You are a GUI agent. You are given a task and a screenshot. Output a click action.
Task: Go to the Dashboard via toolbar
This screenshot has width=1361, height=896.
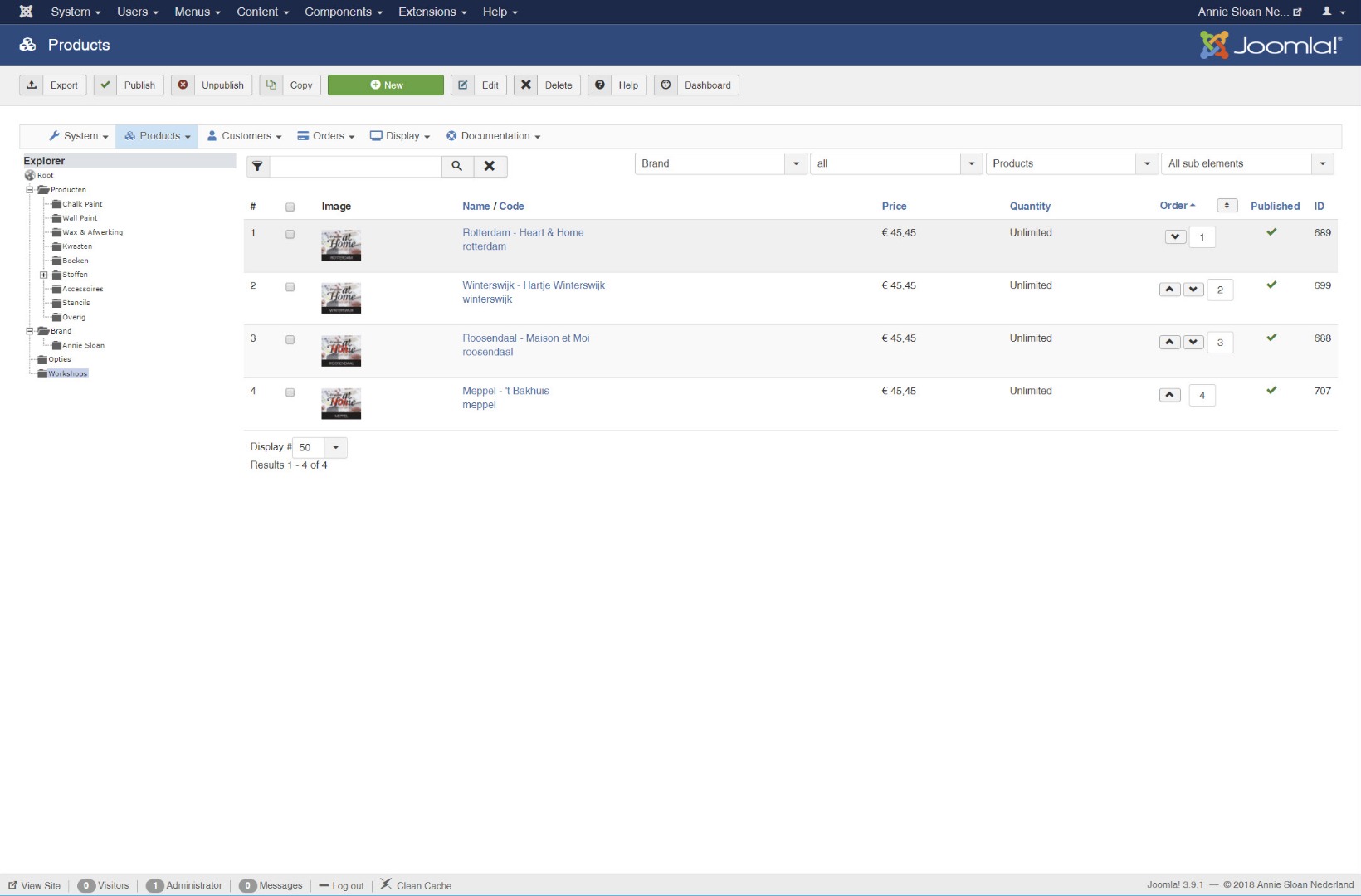pyautogui.click(x=696, y=85)
